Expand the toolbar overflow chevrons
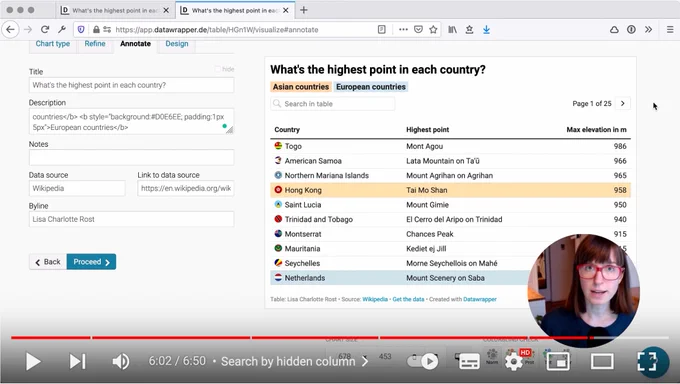This screenshot has width=680, height=384. tap(648, 30)
